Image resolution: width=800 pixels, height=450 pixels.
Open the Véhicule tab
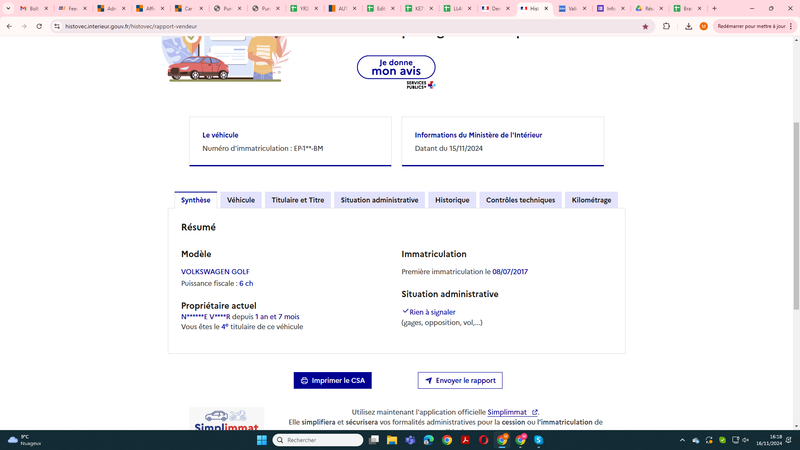(241, 200)
